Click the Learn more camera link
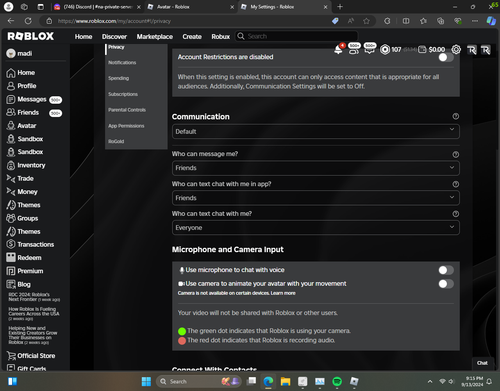Image resolution: width=500 pixels, height=391 pixels. (283, 293)
